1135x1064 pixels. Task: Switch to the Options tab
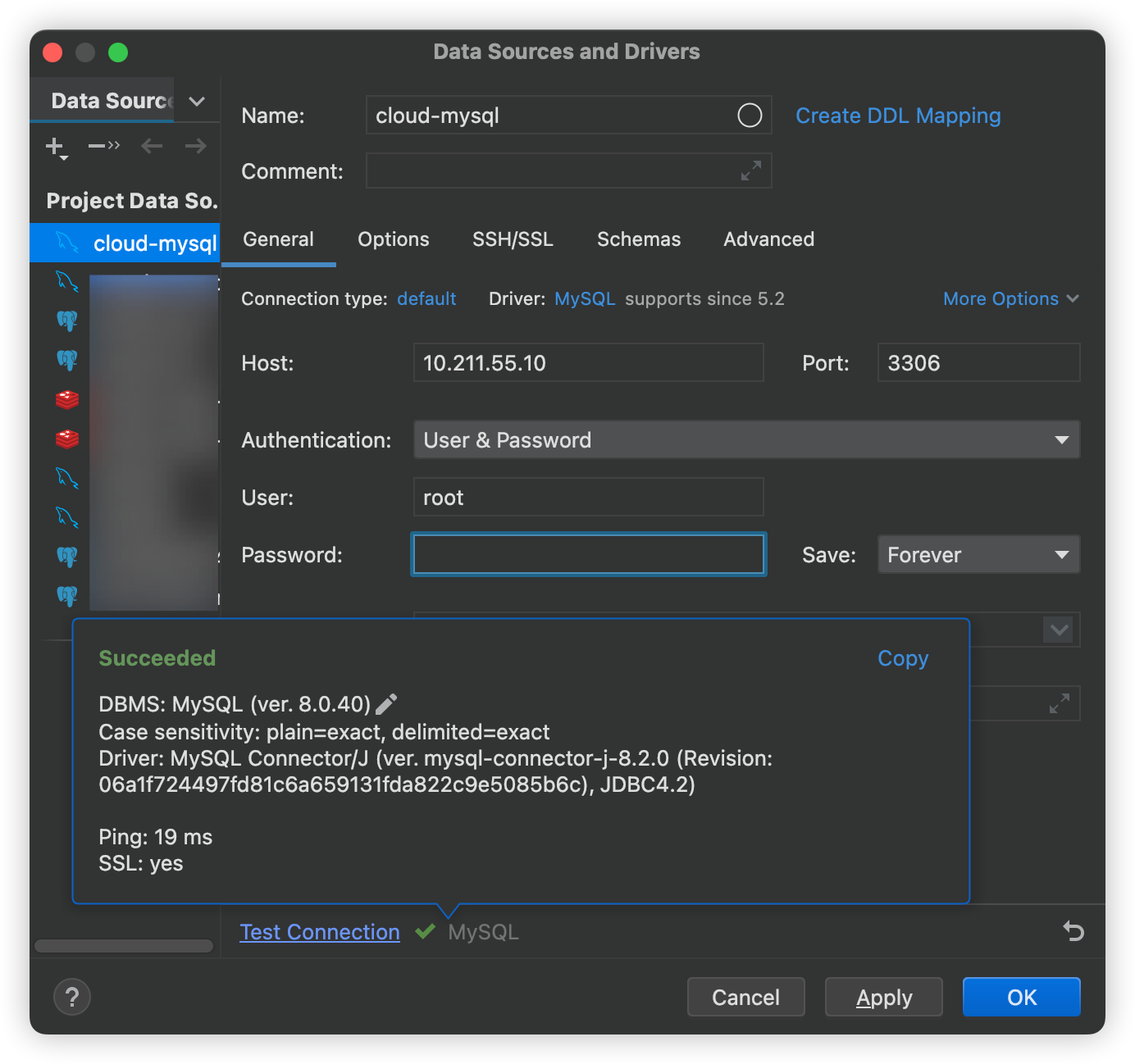394,239
